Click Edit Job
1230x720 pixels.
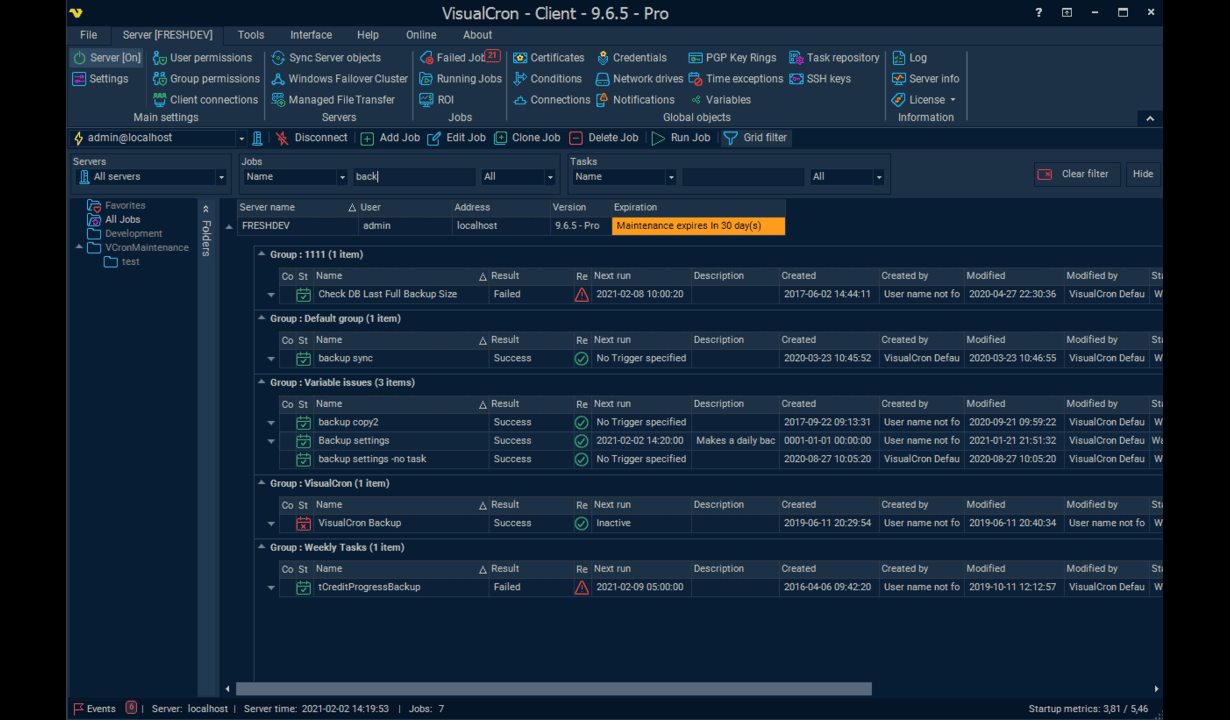pos(456,138)
